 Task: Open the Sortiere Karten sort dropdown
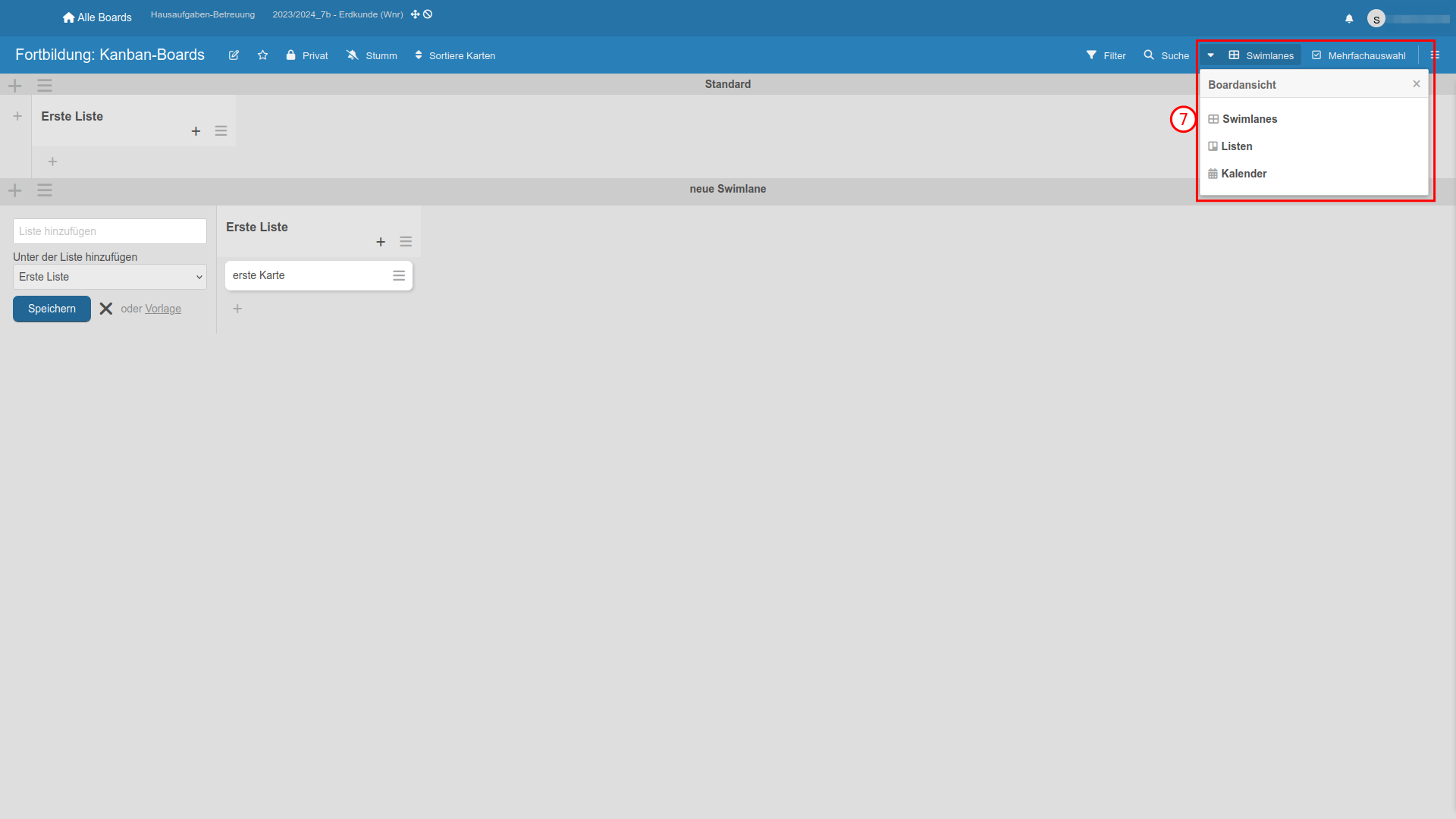pos(455,55)
